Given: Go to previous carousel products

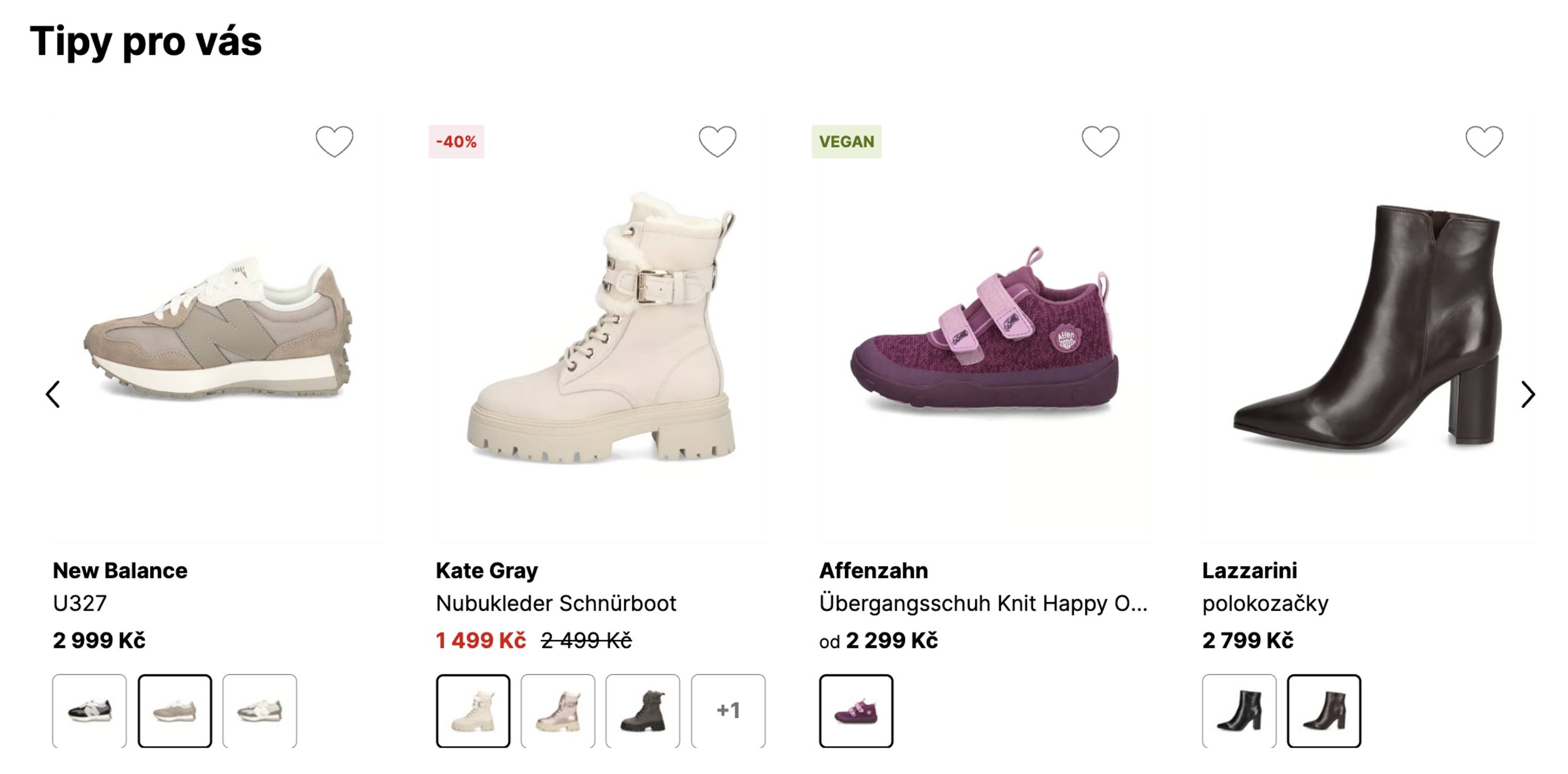Looking at the screenshot, I should click(x=53, y=394).
